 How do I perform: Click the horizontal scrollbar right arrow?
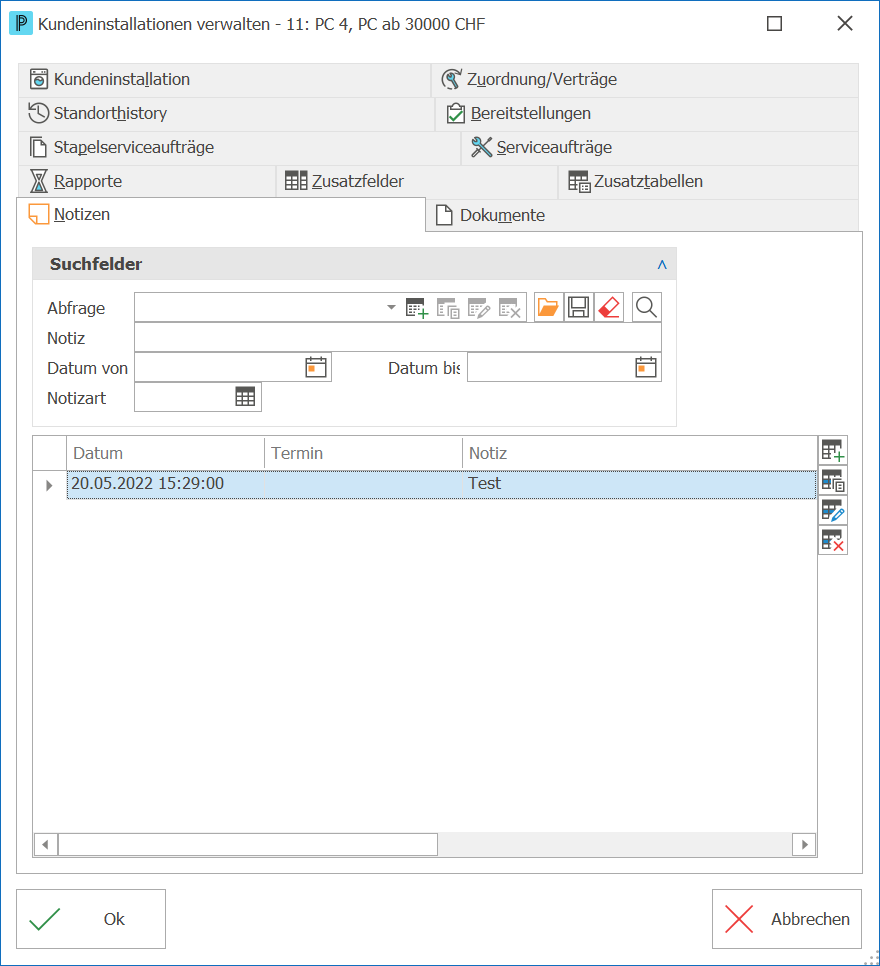[804, 844]
